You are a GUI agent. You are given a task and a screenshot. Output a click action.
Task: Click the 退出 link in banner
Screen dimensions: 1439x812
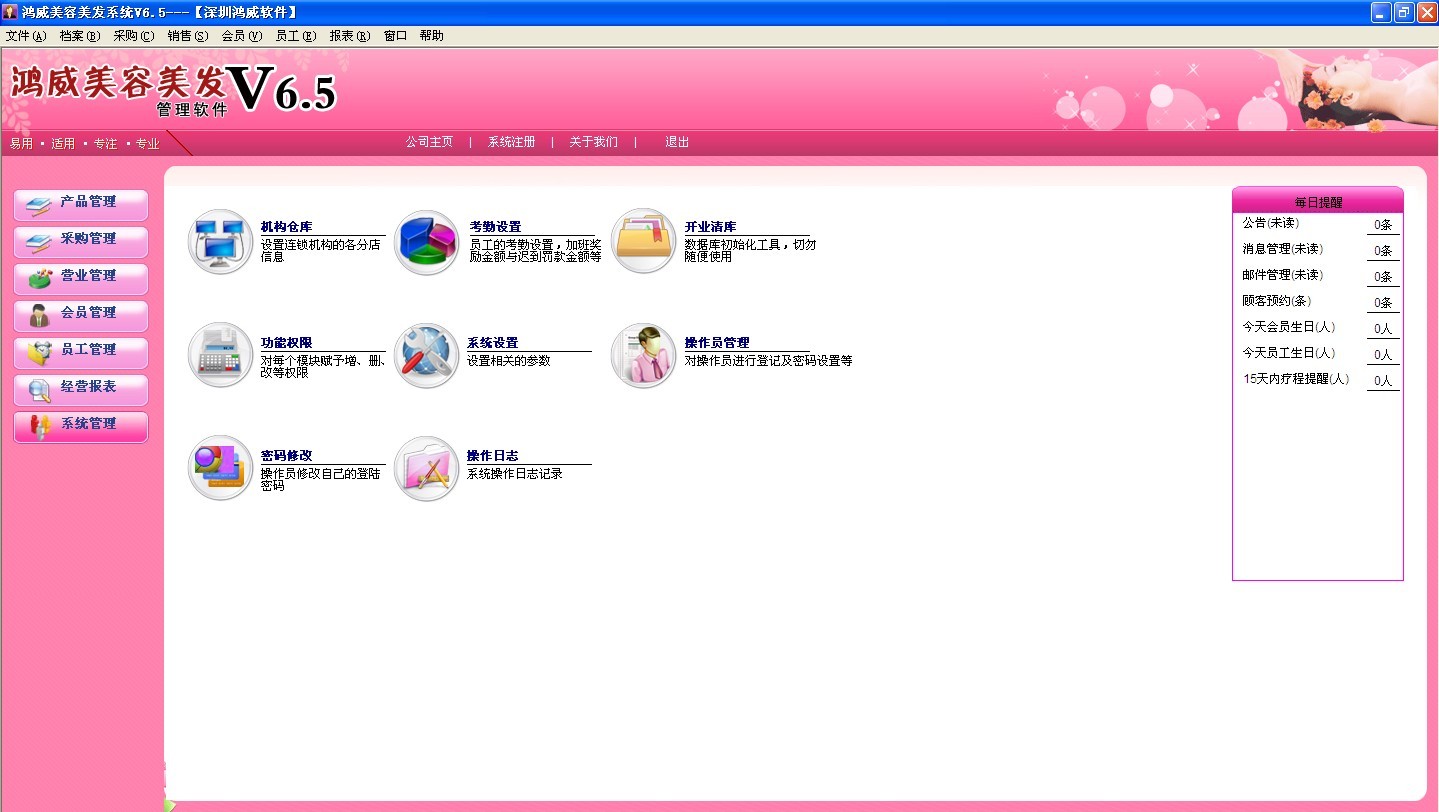677,142
